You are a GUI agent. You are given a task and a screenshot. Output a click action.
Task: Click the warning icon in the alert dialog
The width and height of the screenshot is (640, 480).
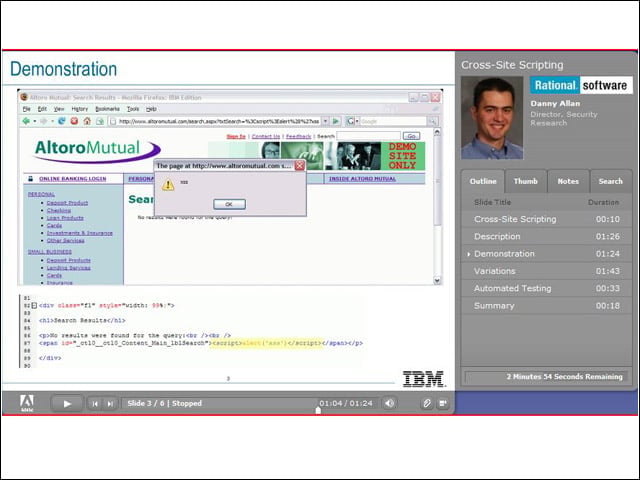coord(168,185)
